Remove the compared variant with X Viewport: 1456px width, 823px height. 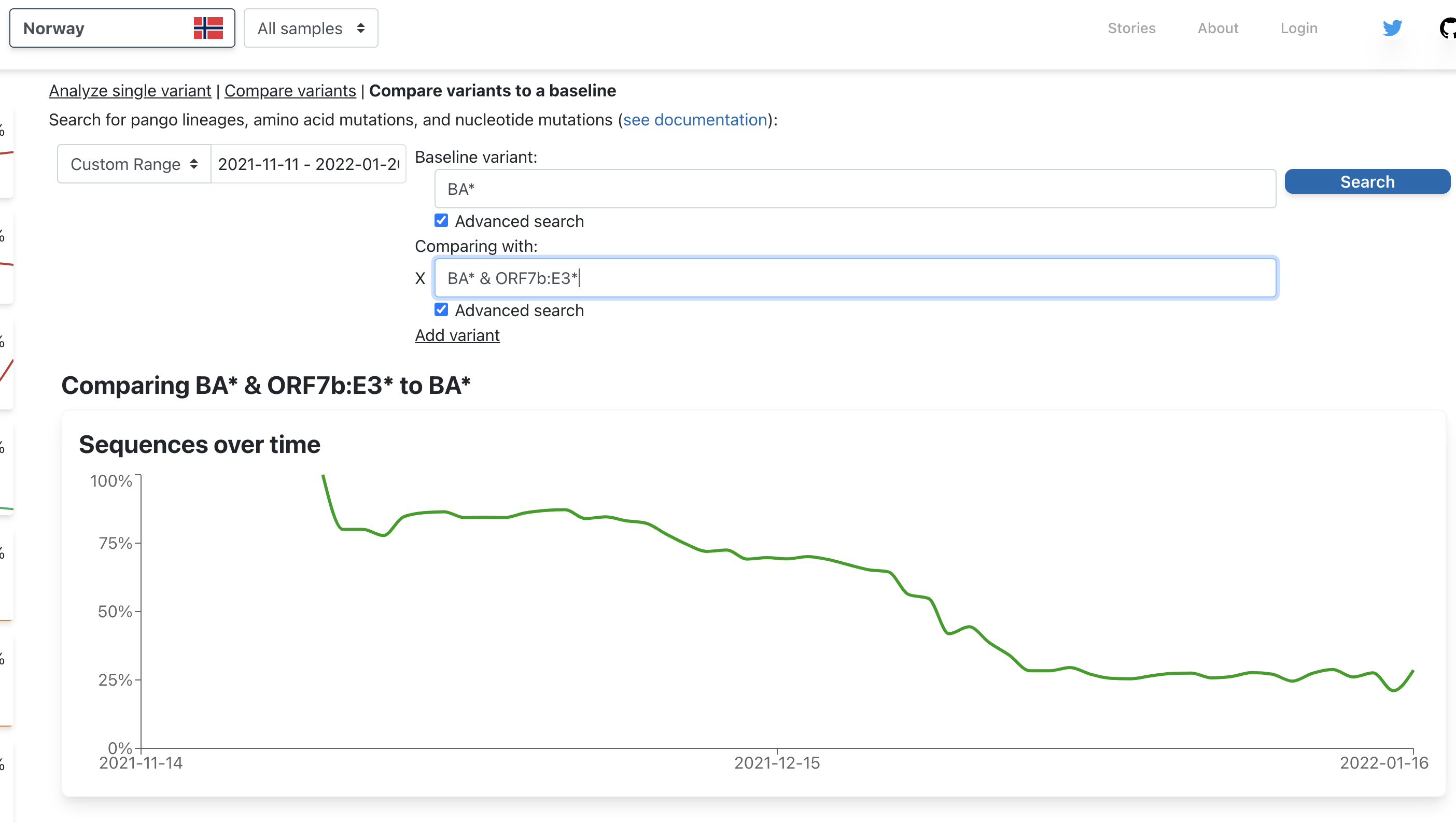[x=419, y=278]
